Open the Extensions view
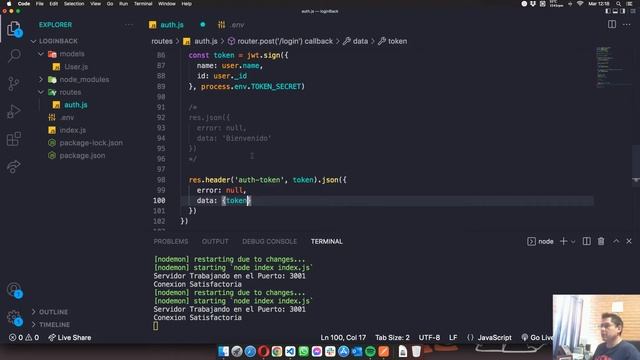Image resolution: width=640 pixels, height=360 pixels. click(14, 139)
